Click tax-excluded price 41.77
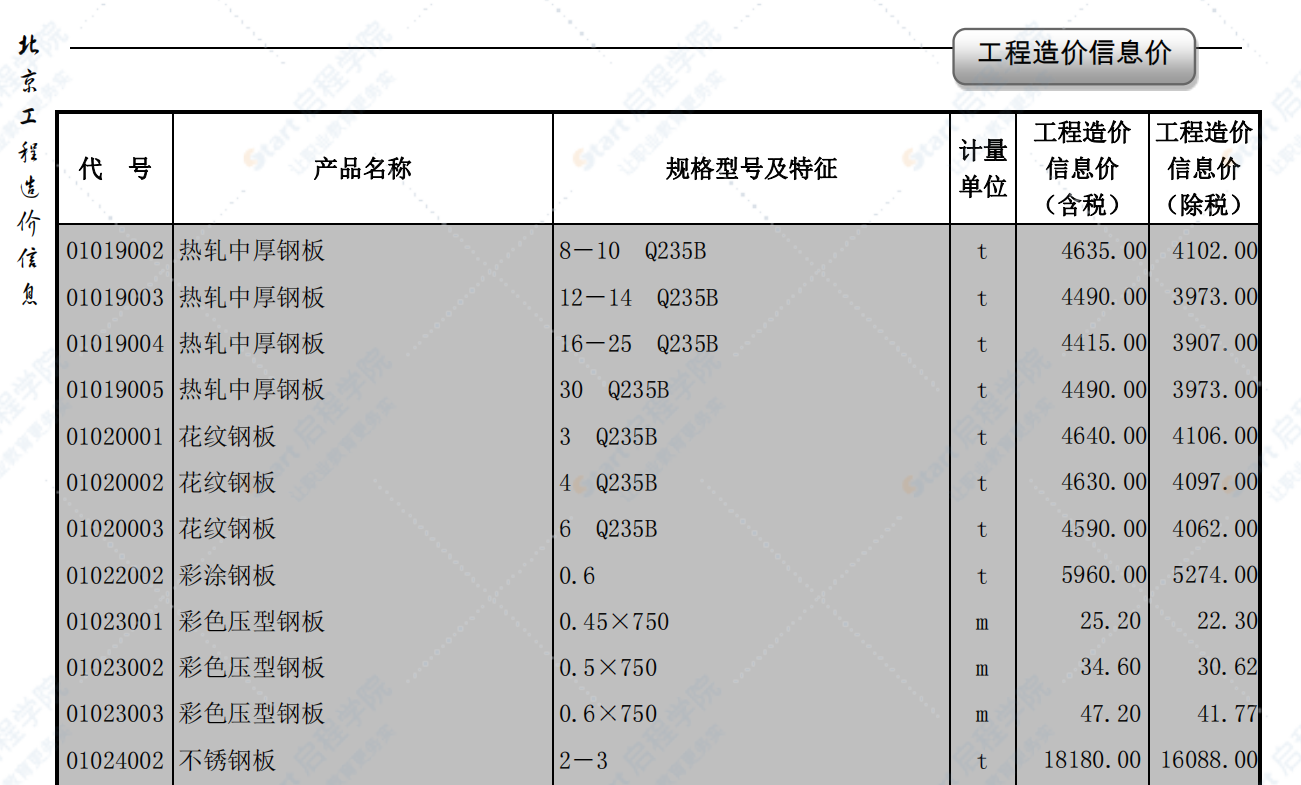Screen dimensions: 1301x785 pyautogui.click(x=1227, y=714)
